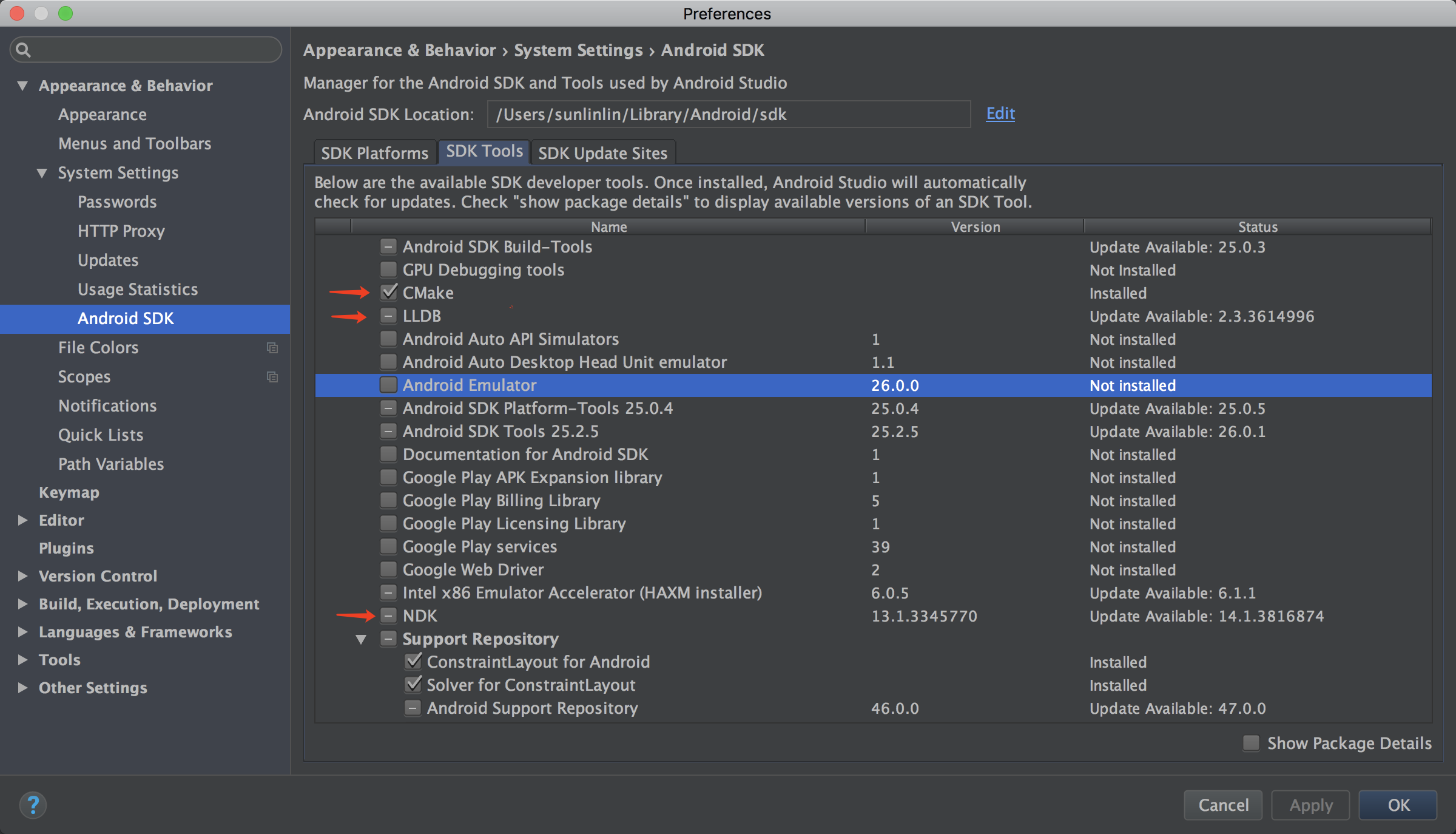Sort by the Name column header

[x=608, y=226]
